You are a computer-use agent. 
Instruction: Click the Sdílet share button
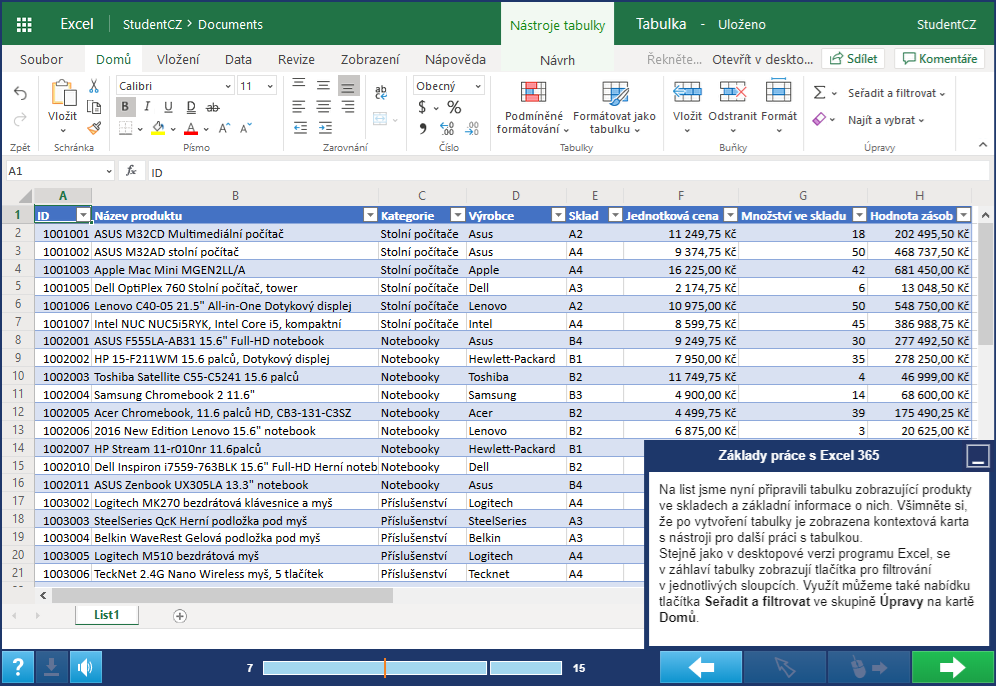click(854, 58)
